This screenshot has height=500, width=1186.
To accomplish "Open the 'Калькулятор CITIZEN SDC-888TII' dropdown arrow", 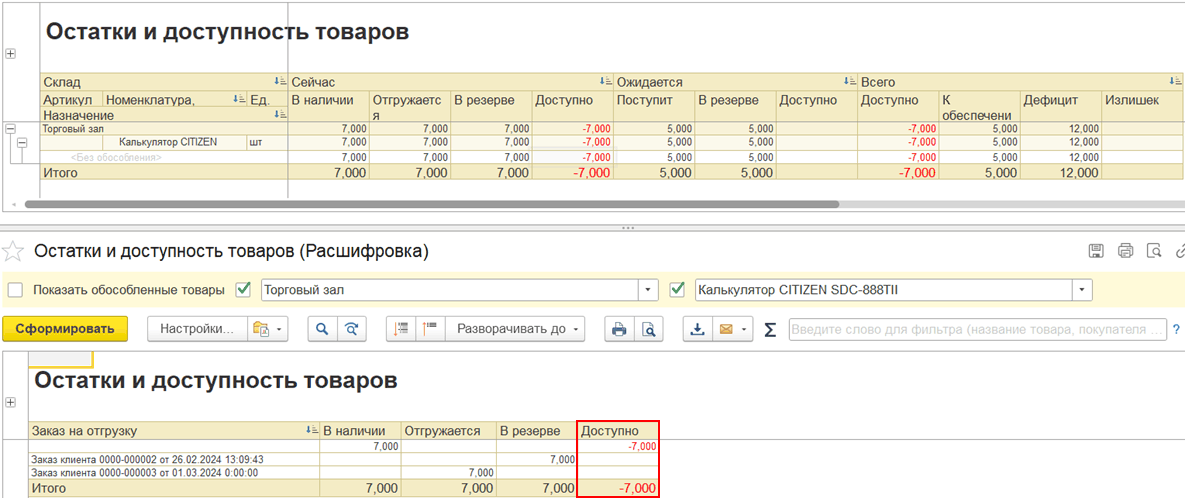I will 1082,290.
